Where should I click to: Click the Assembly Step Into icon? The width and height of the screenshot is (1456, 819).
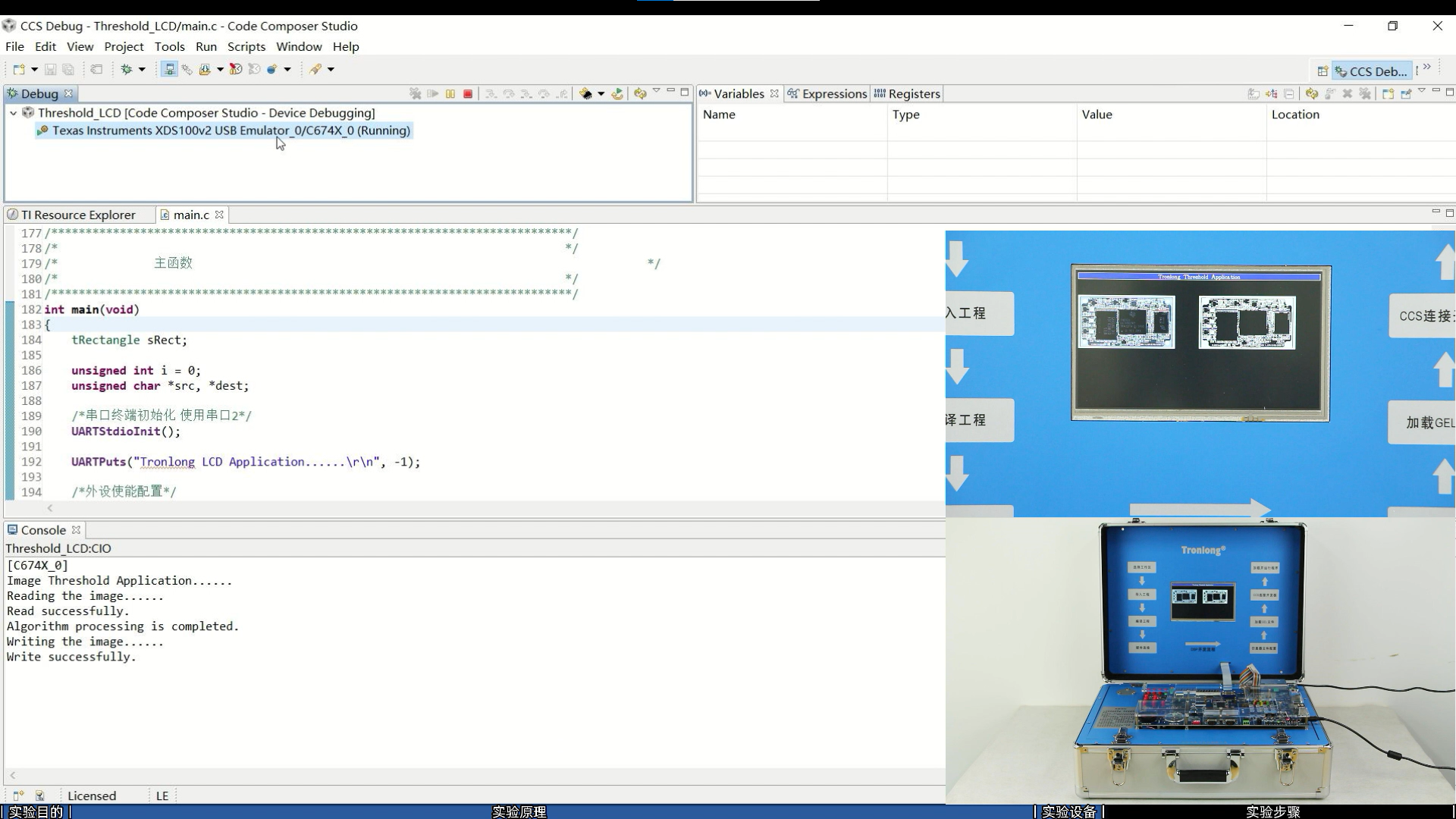click(526, 93)
